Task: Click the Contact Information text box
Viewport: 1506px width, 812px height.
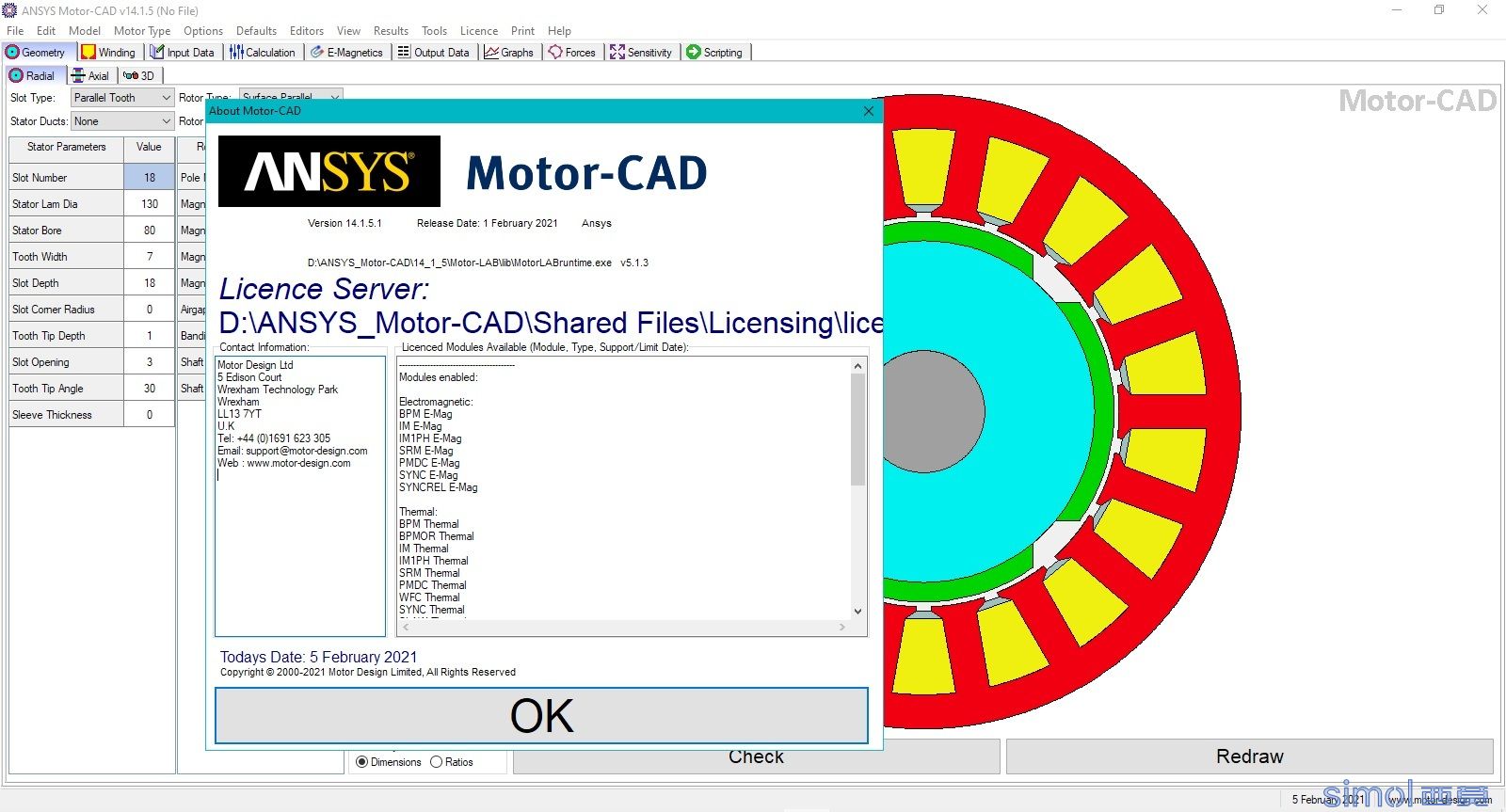Action: [300, 496]
